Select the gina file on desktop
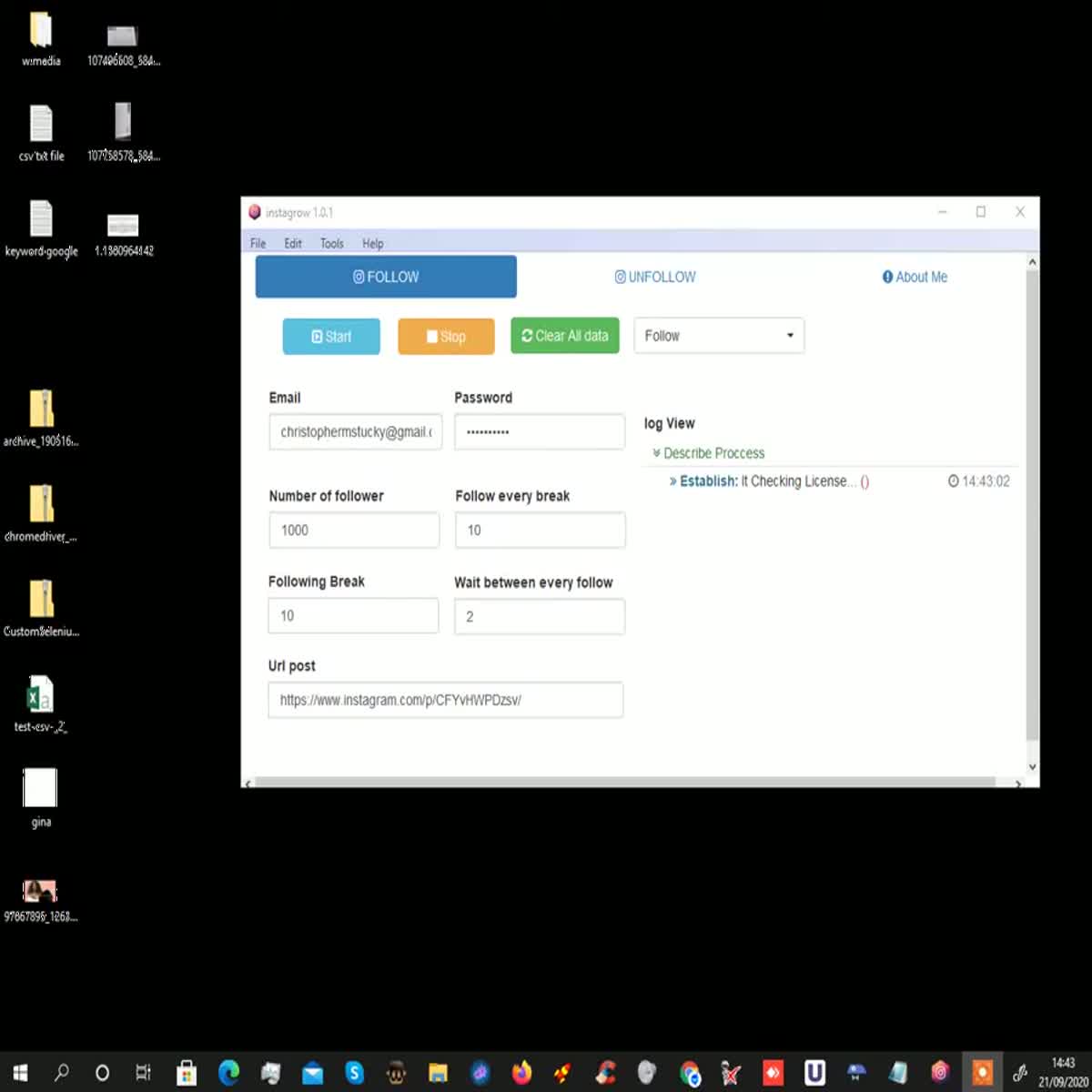Image resolution: width=1092 pixels, height=1092 pixels. pos(41,798)
